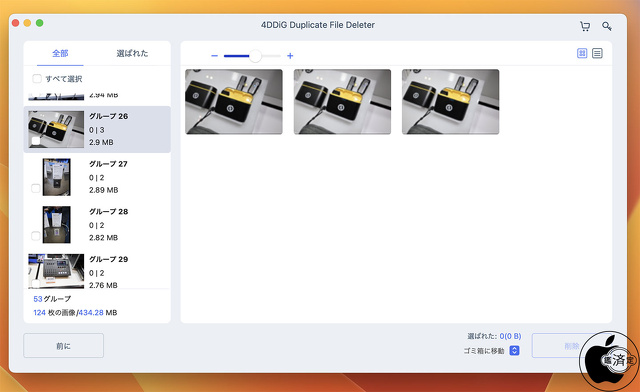640x392 pixels.
Task: Click the 前に back button
Action: [63, 345]
